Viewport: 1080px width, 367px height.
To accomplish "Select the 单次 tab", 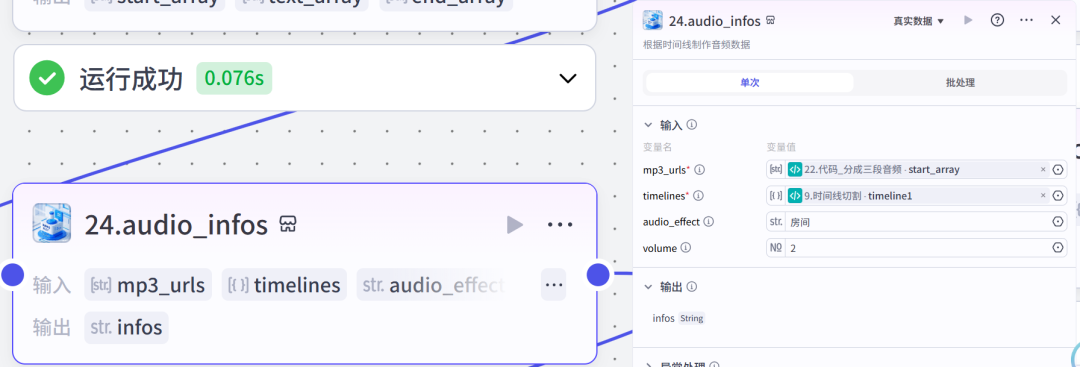I will coord(749,83).
